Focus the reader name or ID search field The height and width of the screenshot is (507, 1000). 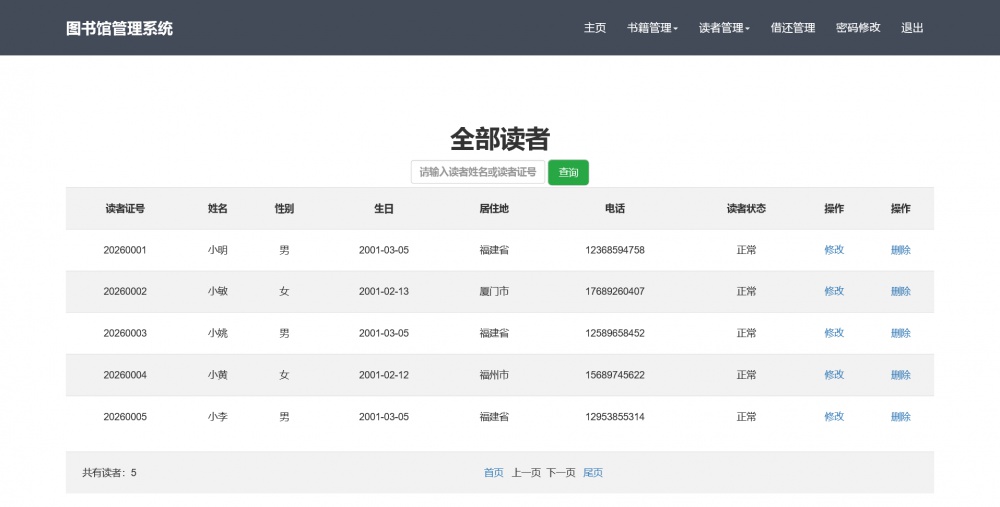[478, 172]
